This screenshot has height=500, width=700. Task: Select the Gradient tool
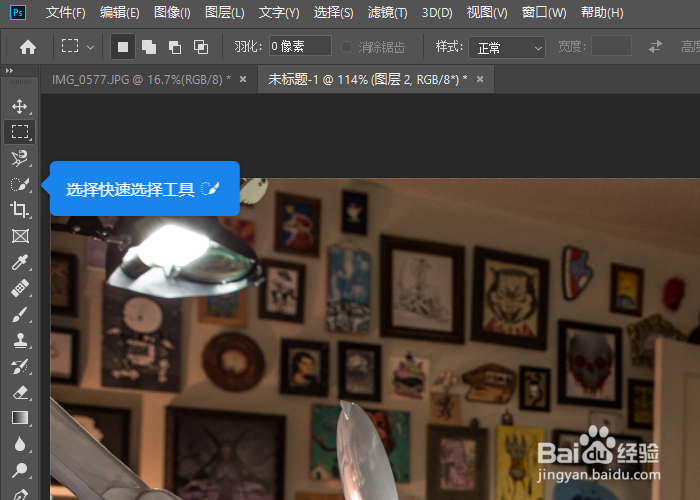click(20, 418)
